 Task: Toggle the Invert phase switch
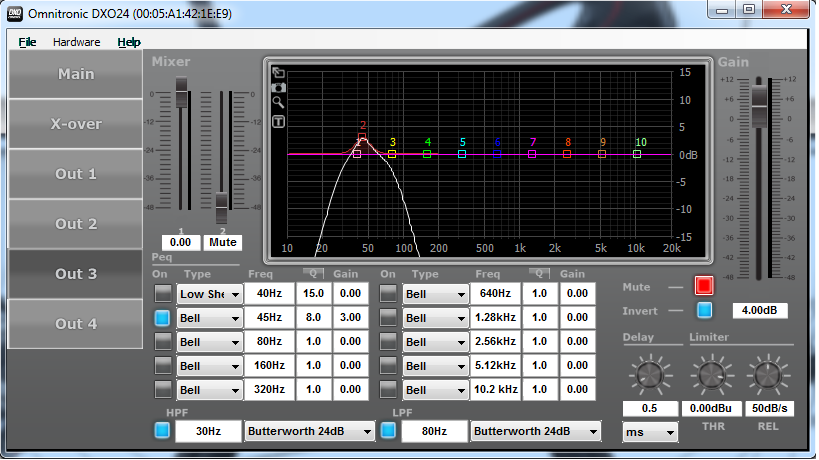coord(704,310)
